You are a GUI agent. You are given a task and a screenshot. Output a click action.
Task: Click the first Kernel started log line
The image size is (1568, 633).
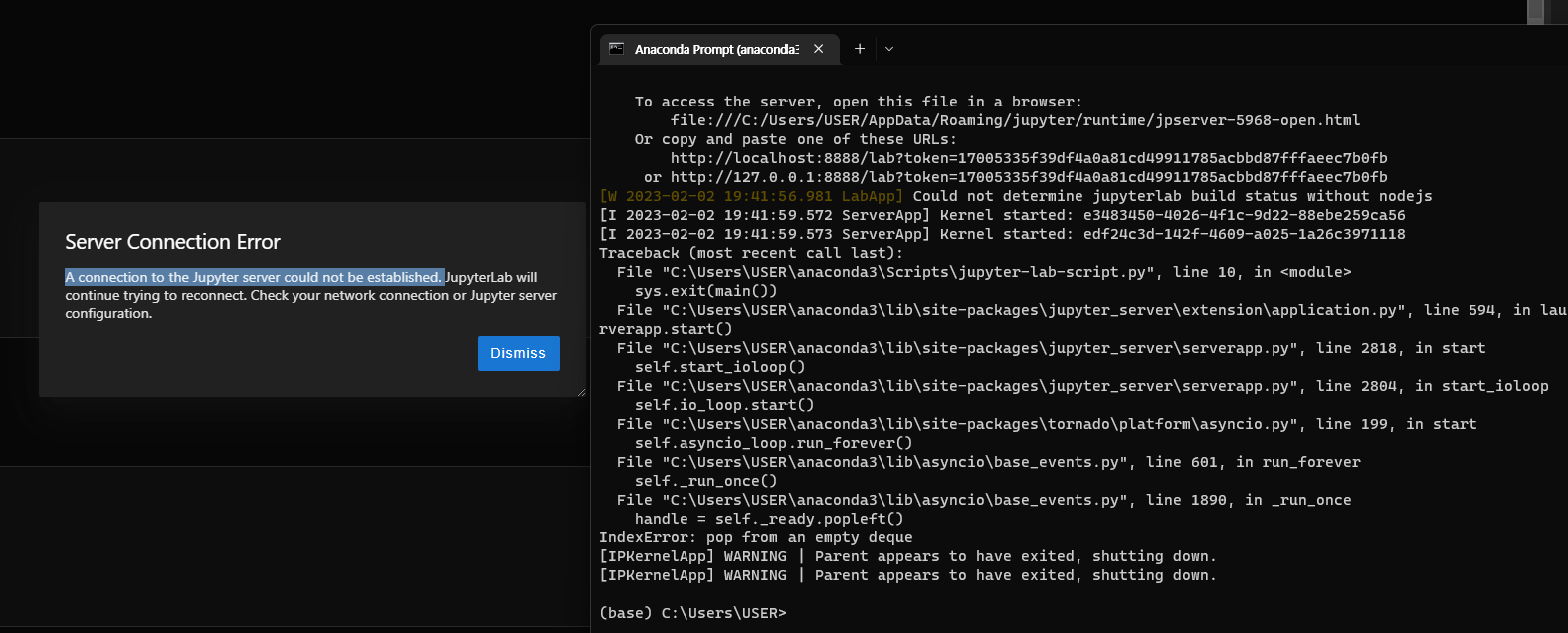click(x=1002, y=215)
